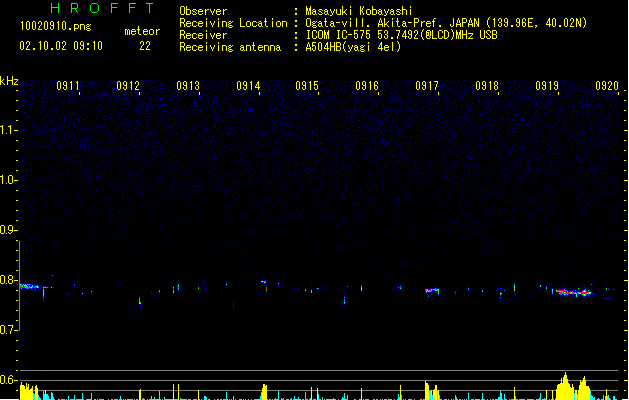The height and width of the screenshot is (400, 629).
Task: Click the 1.0 kHz axis label
Action: [x=8, y=180]
